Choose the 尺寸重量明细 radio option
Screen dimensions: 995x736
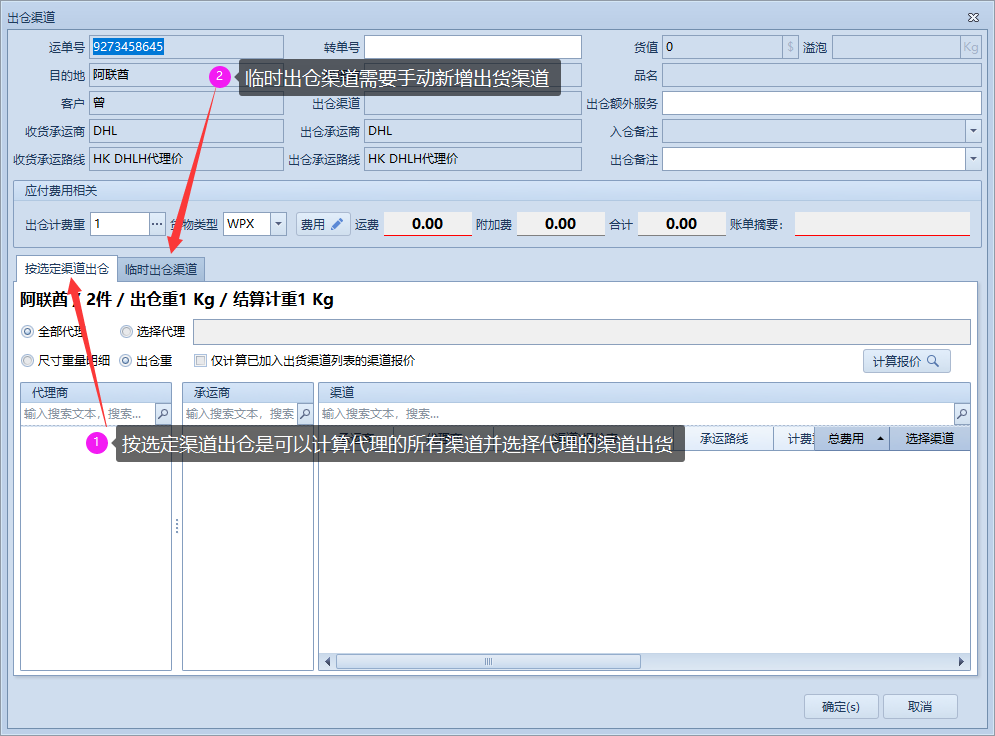(28, 361)
